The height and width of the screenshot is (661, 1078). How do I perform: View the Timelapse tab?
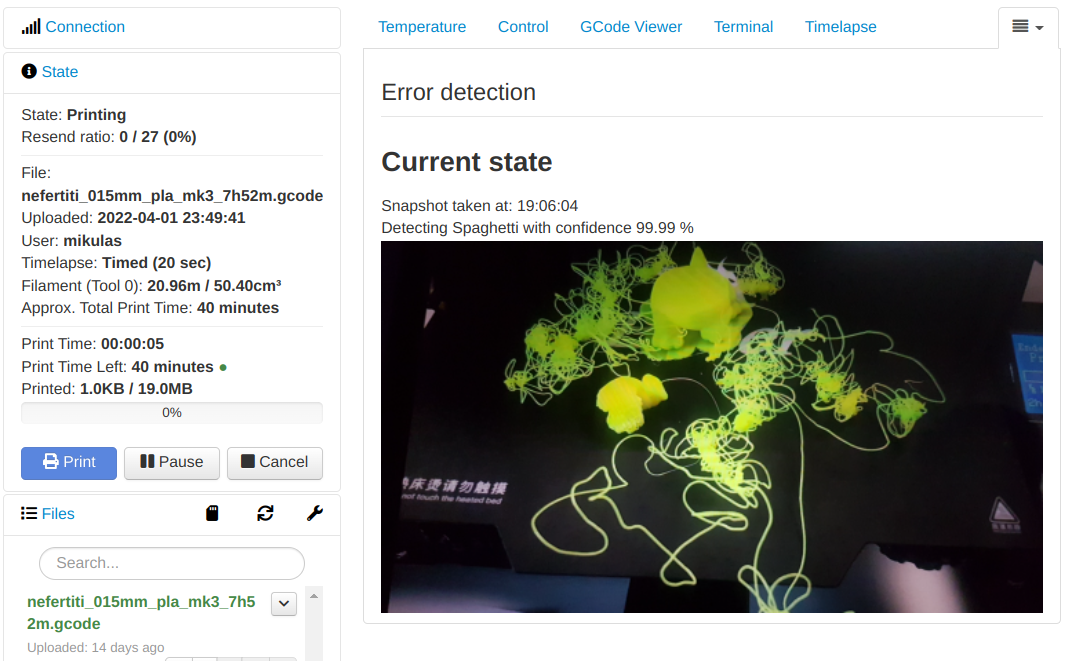pyautogui.click(x=840, y=27)
